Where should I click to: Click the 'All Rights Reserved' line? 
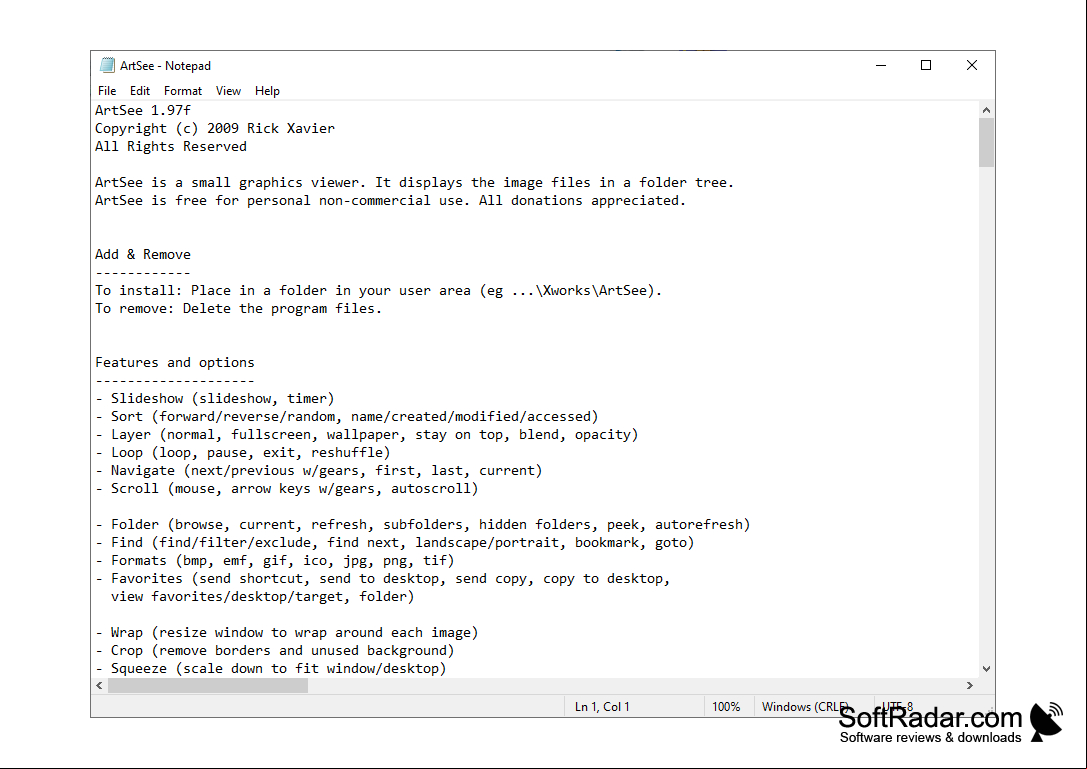click(171, 146)
